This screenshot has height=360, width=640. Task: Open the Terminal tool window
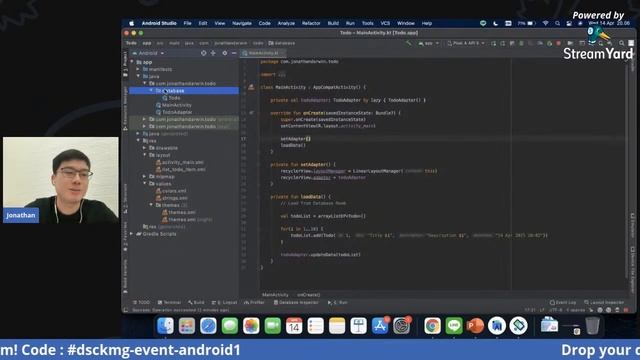click(169, 302)
